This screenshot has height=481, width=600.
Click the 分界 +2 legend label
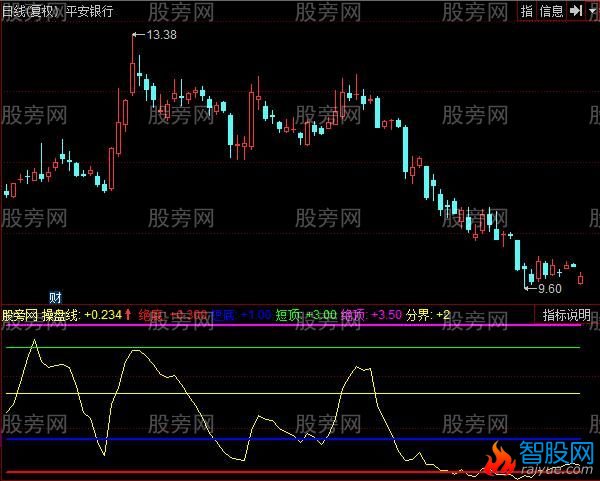pyautogui.click(x=428, y=315)
